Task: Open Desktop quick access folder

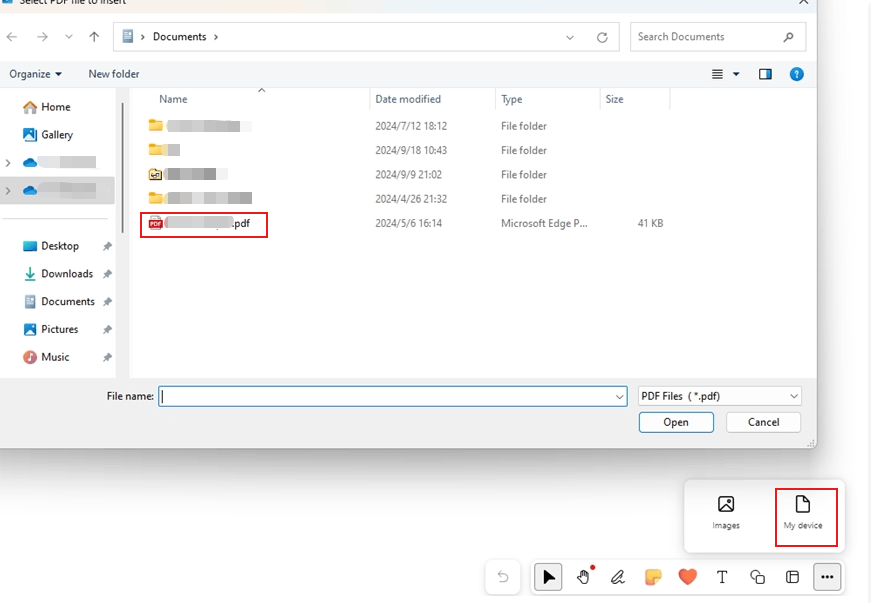Action: coord(51,246)
